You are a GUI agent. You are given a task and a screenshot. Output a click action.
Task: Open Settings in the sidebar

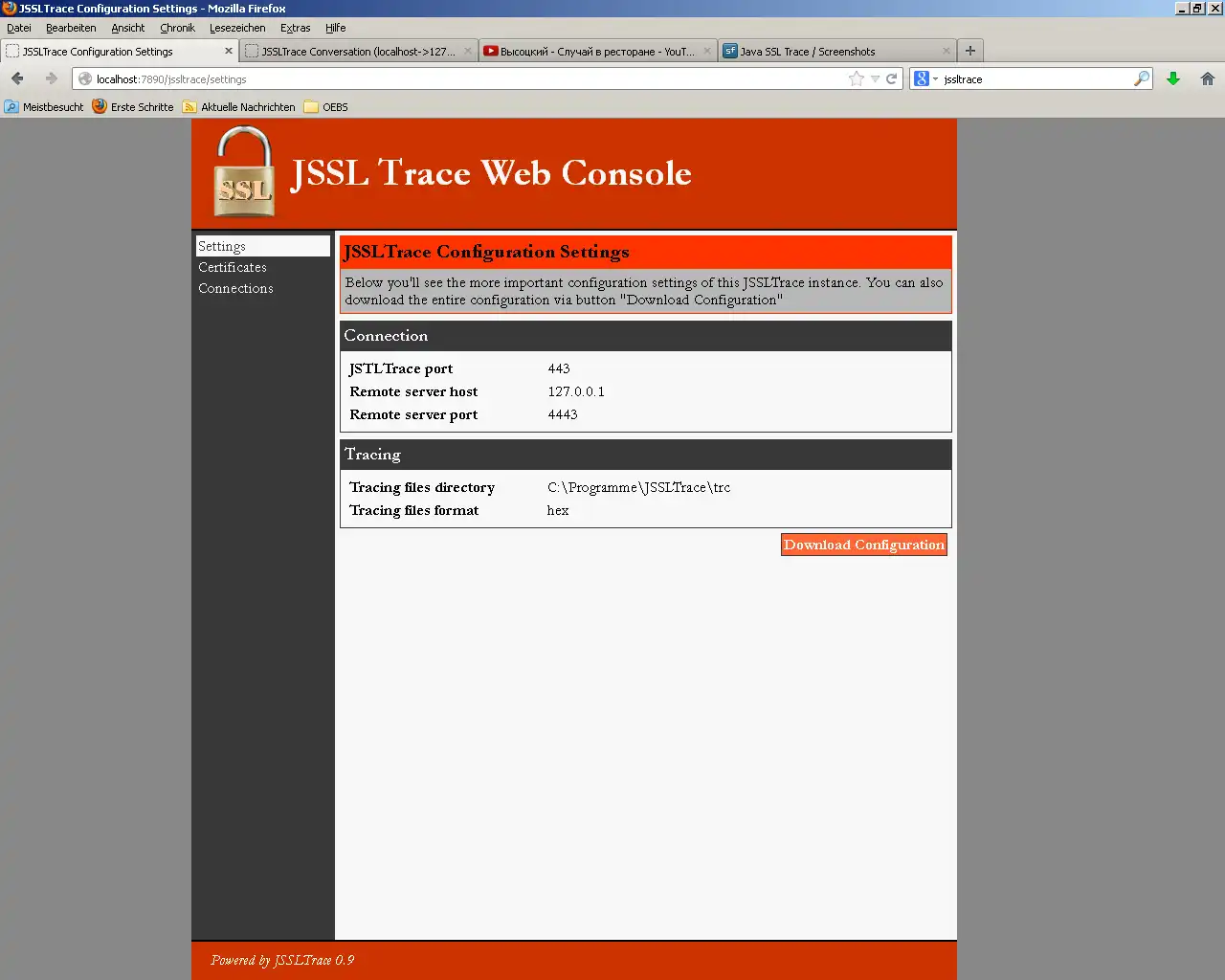[x=262, y=246]
